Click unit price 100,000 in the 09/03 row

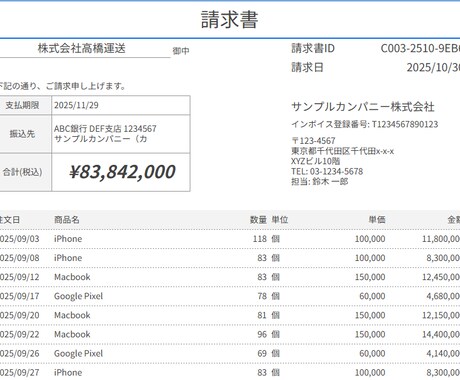click(370, 239)
